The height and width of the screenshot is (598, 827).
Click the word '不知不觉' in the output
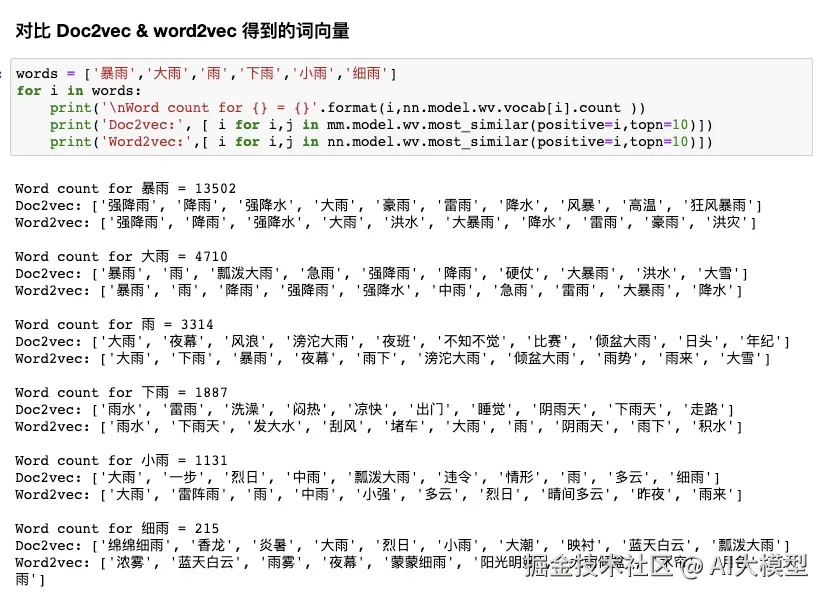pos(472,341)
